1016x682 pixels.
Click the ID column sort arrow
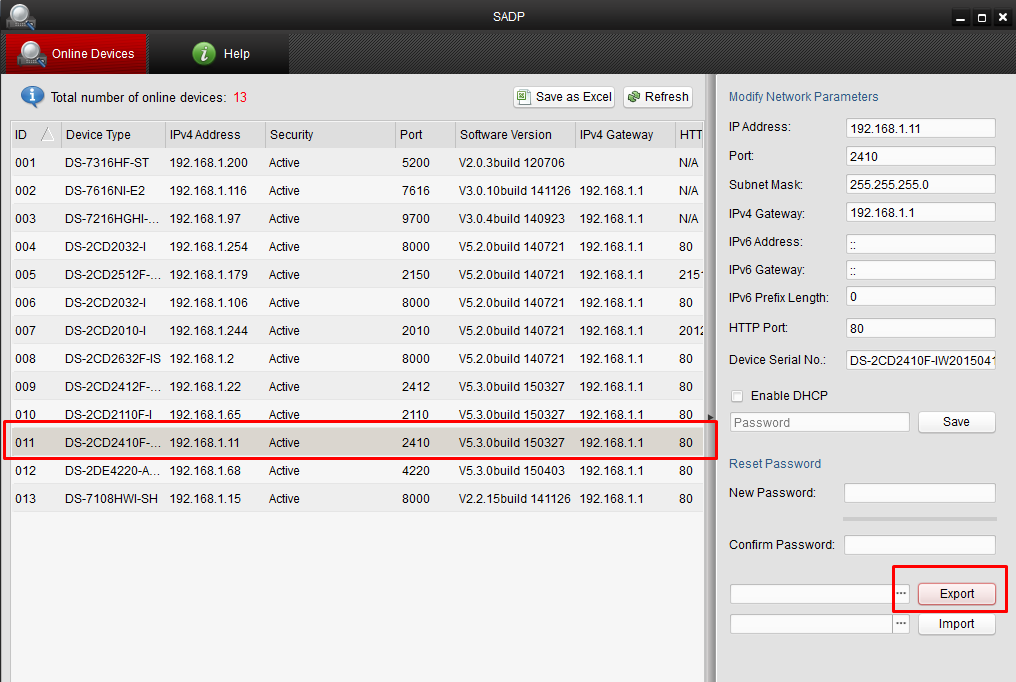click(x=47, y=135)
